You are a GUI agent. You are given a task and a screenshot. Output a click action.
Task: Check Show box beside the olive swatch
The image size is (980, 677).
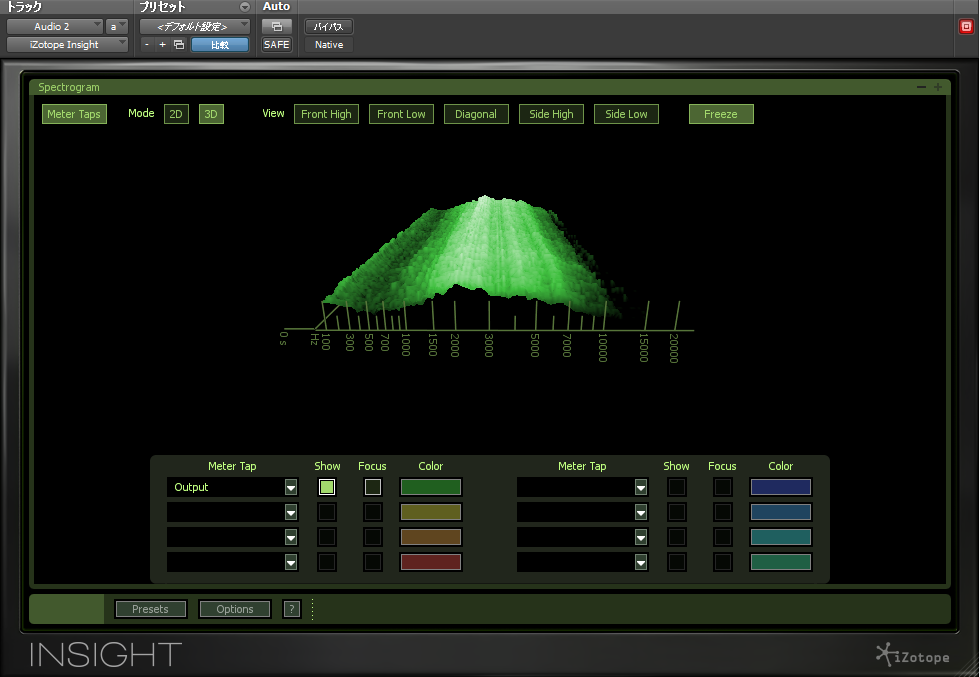[x=327, y=512]
